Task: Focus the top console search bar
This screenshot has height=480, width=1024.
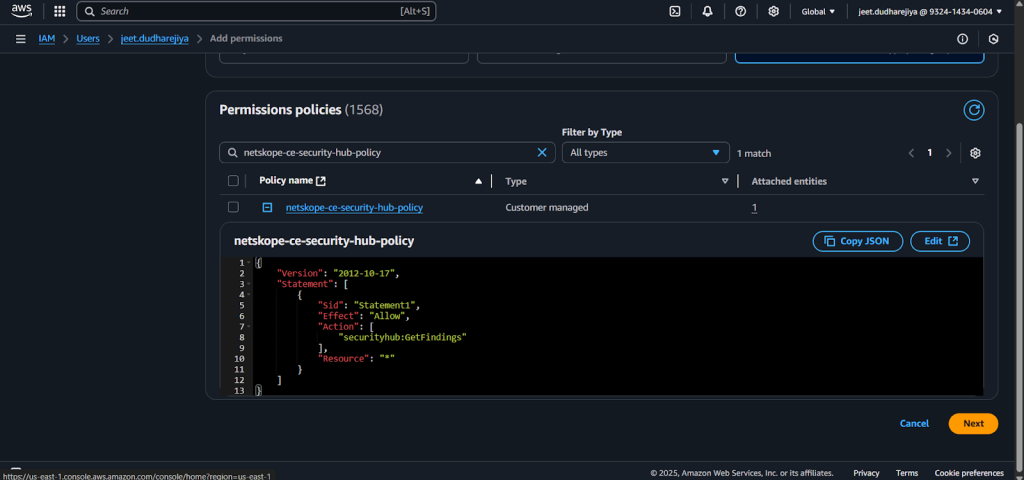Action: tap(256, 11)
